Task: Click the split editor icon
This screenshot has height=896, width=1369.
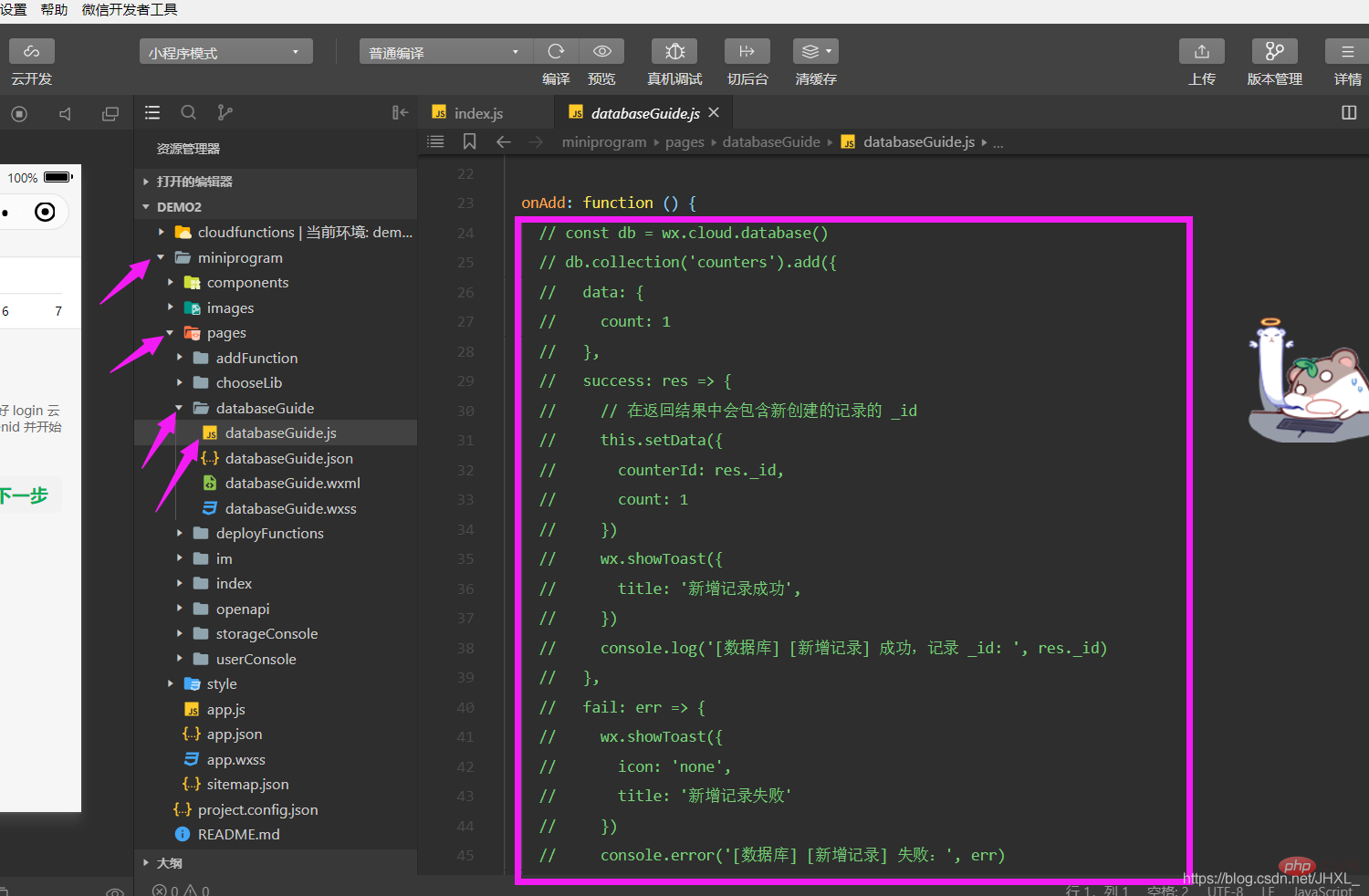Action: pyautogui.click(x=1349, y=112)
